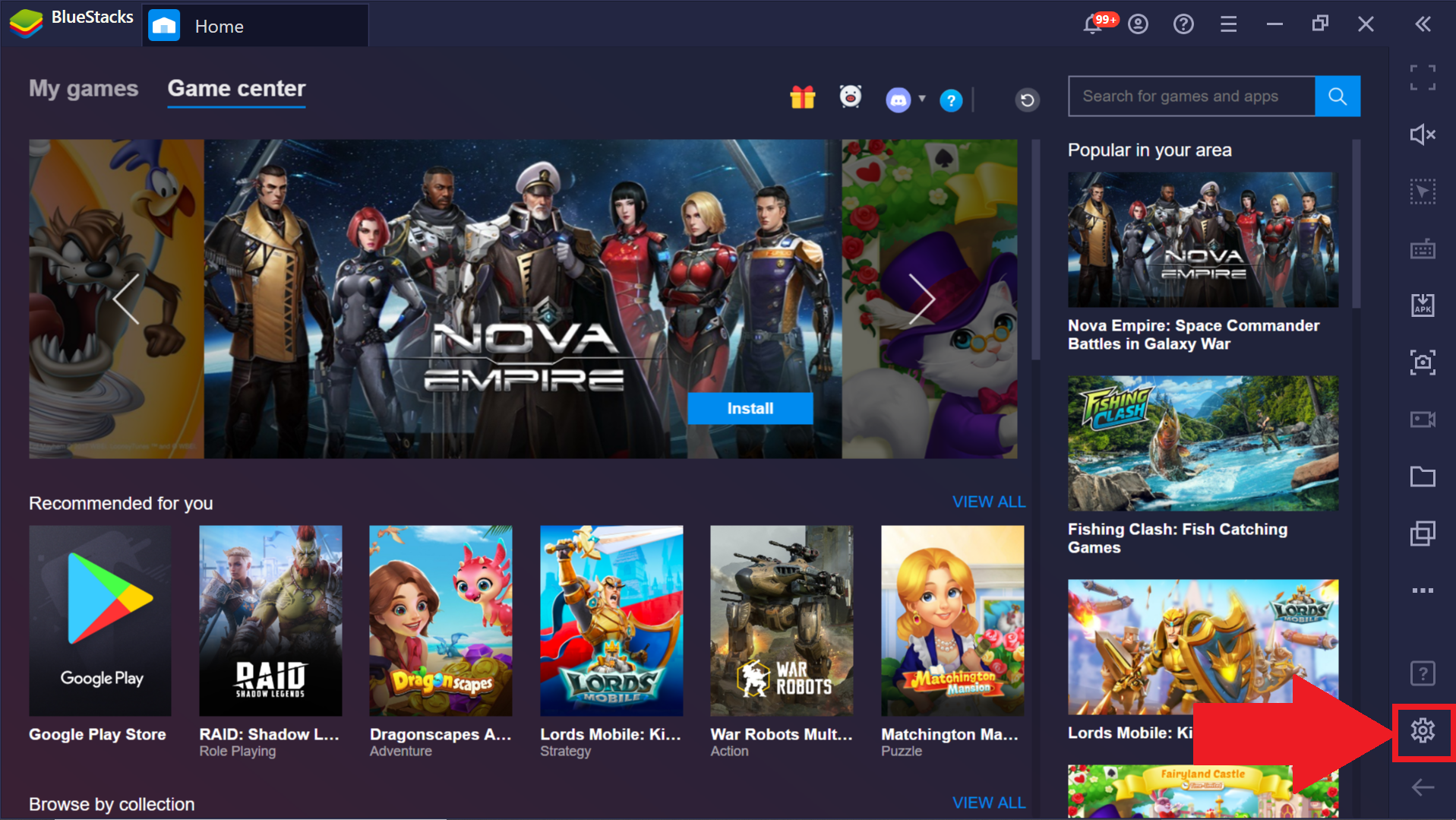Collapse the sidebar with double chevron icon
Image resolution: width=1456 pixels, height=820 pixels.
(1423, 24)
